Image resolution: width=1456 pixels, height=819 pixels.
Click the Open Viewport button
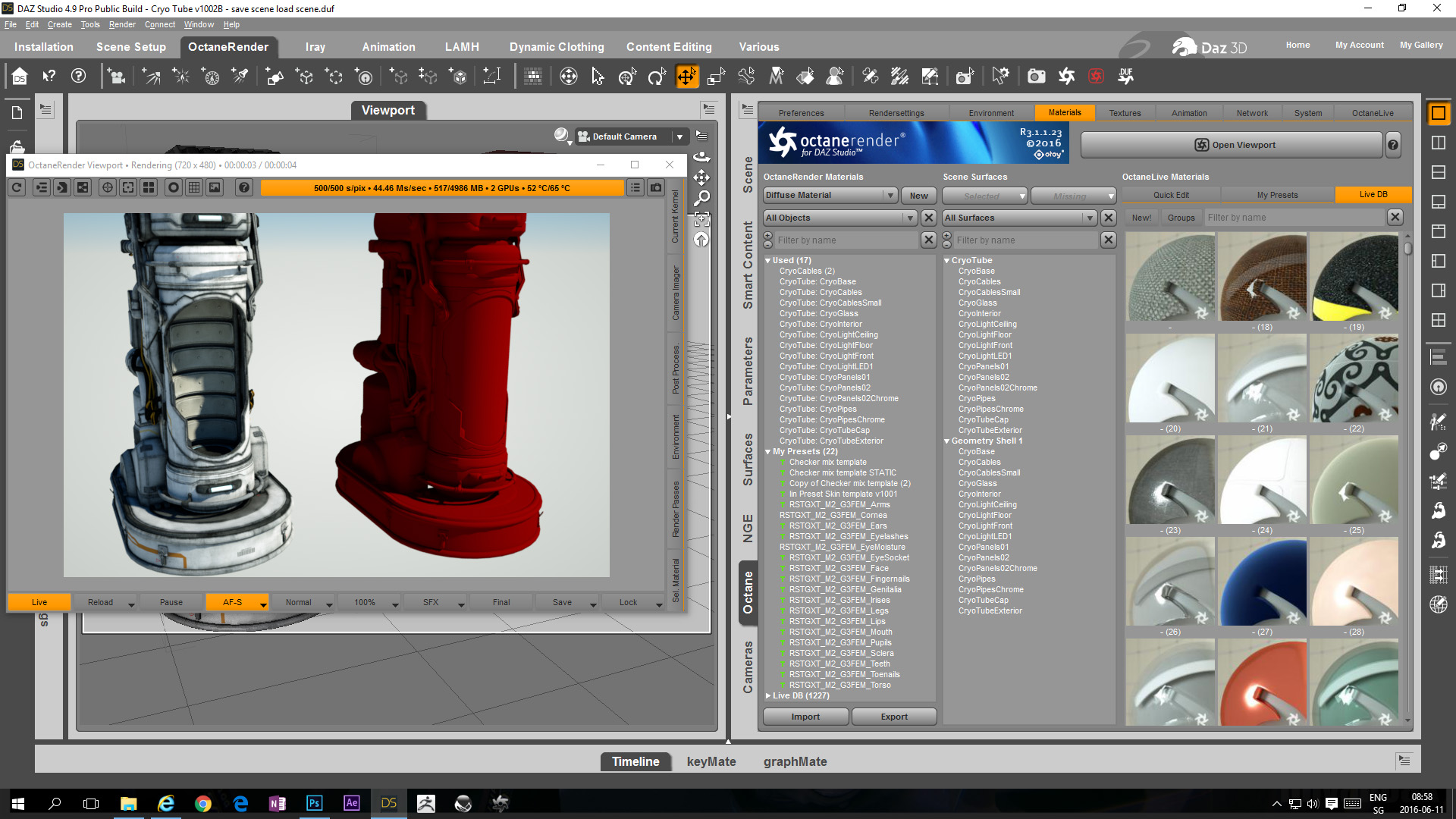click(x=1232, y=145)
